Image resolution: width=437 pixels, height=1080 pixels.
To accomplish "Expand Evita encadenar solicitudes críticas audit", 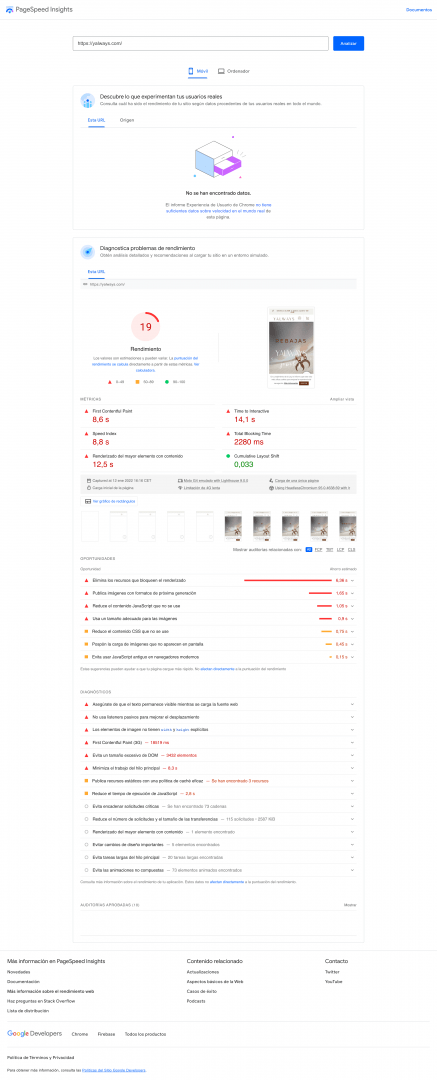I will pos(218,806).
